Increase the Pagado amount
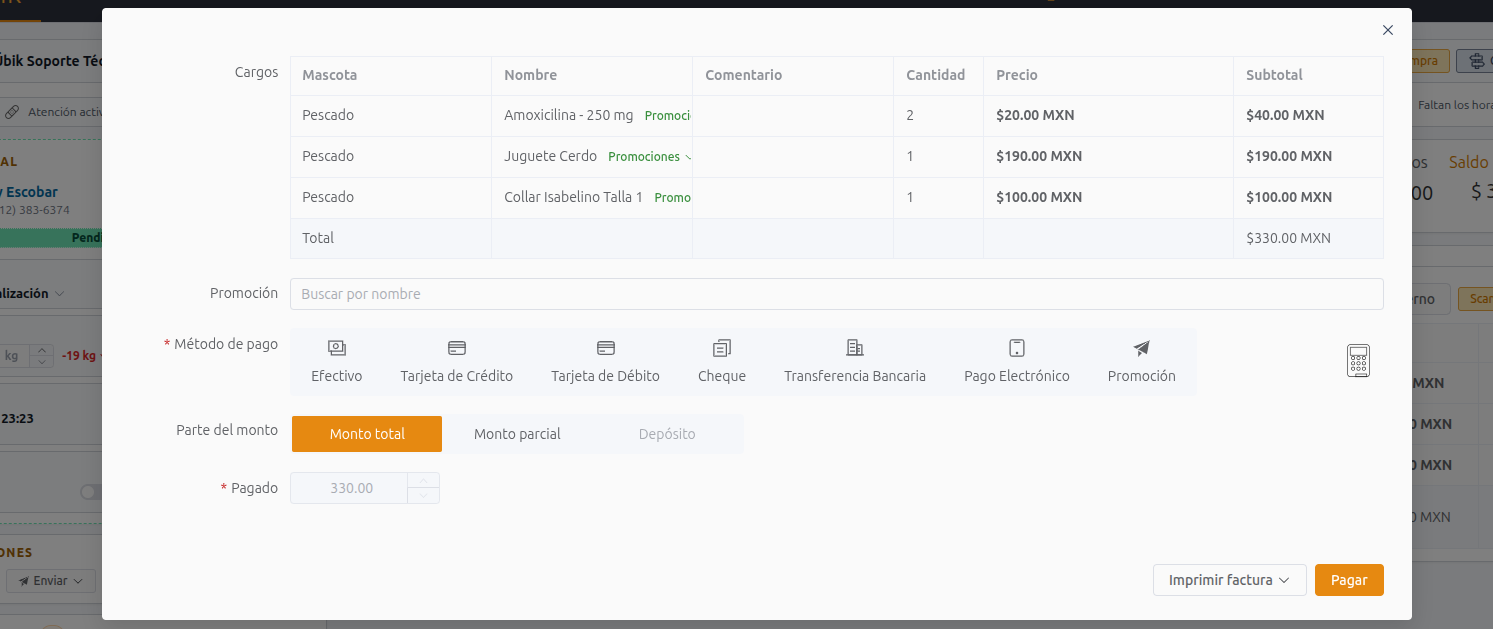This screenshot has width=1493, height=629. click(x=424, y=481)
